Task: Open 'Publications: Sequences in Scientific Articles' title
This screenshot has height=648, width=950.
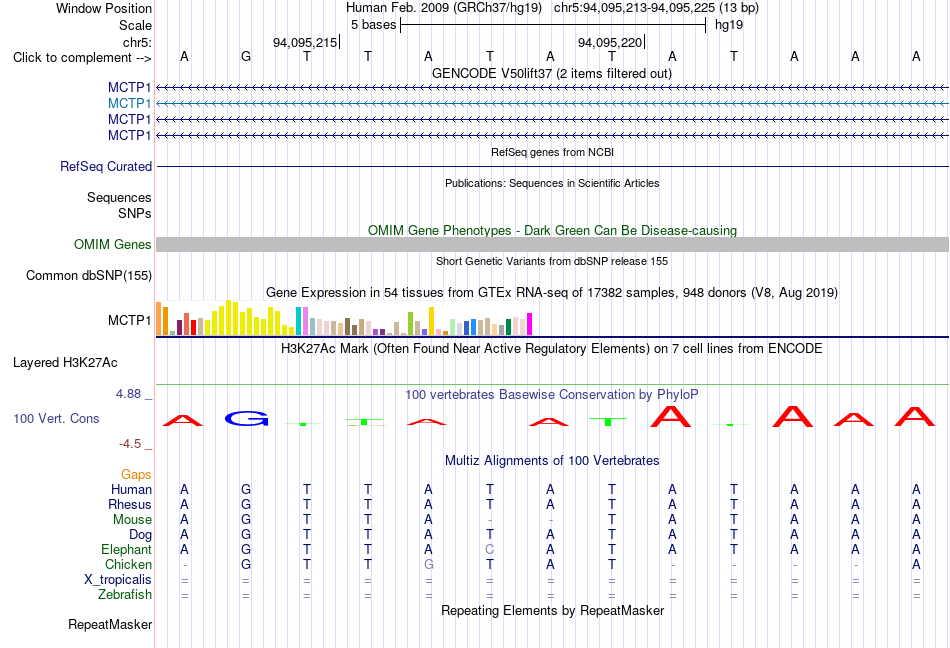Action: click(x=552, y=183)
